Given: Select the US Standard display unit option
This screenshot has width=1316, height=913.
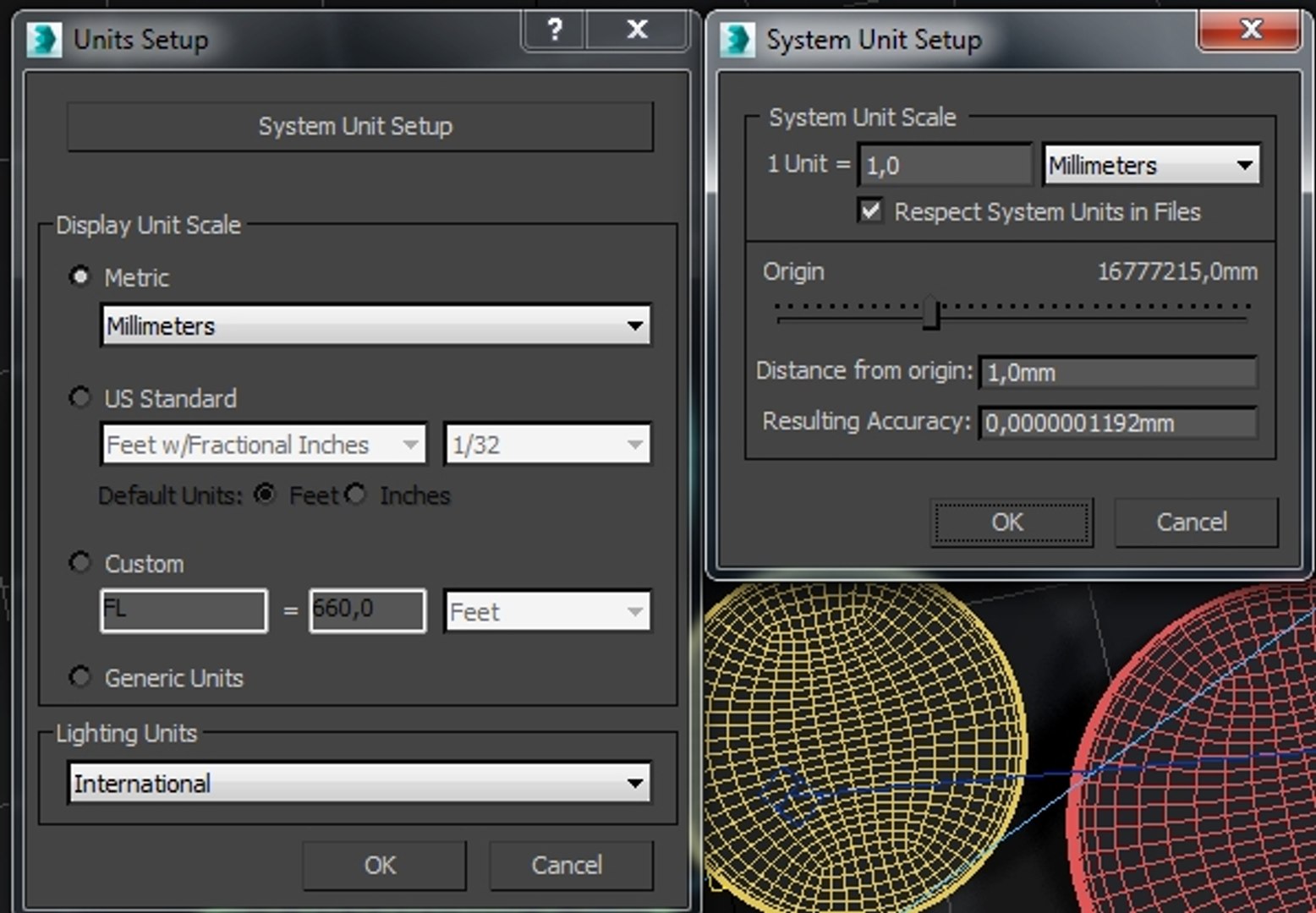Looking at the screenshot, I should tap(80, 397).
